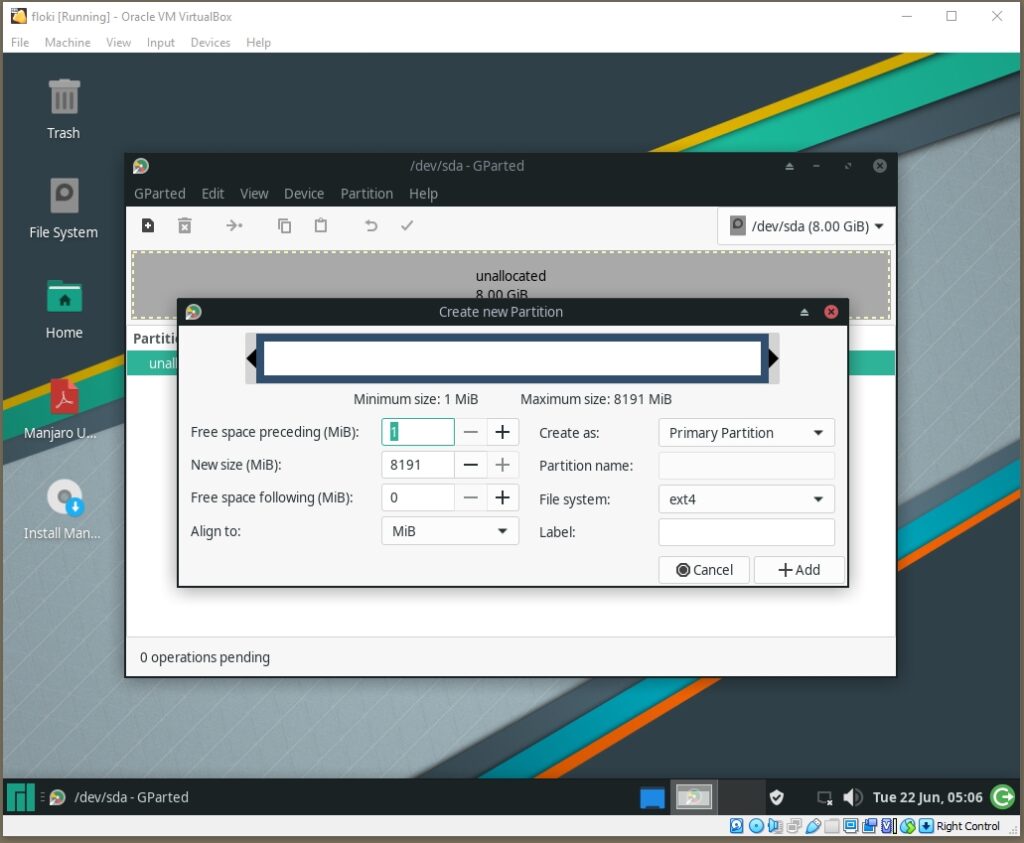Image resolution: width=1024 pixels, height=843 pixels.
Task: Open the File system ext4 dropdown
Action: click(x=746, y=500)
